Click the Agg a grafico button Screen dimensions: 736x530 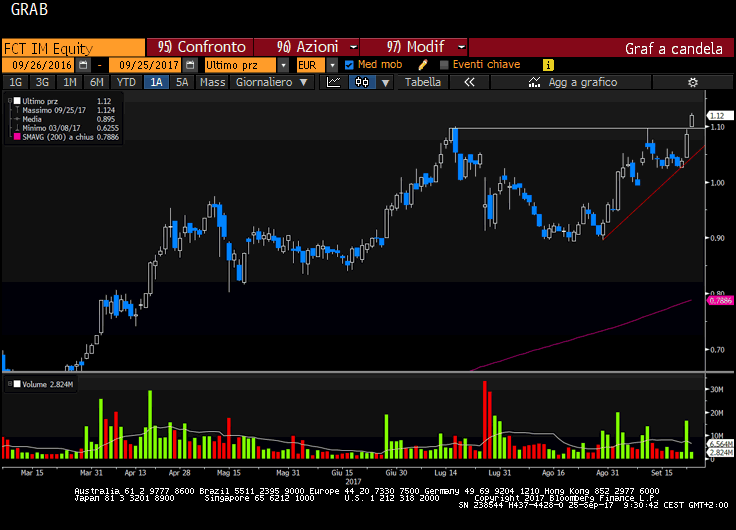point(582,83)
